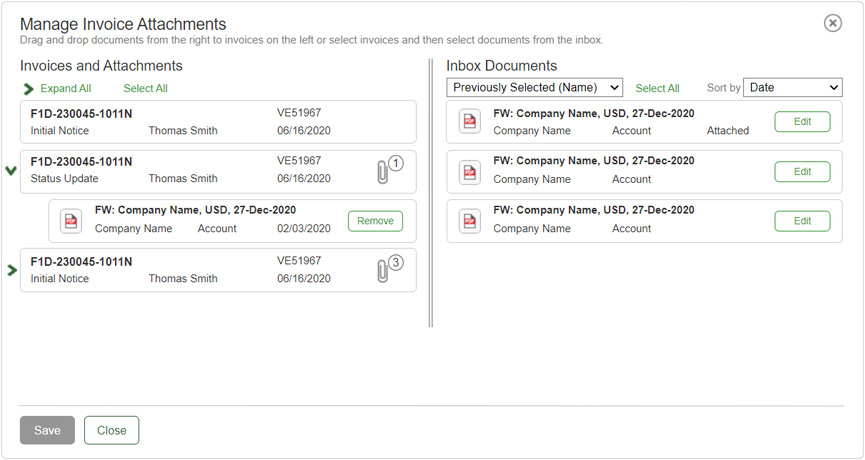Screen dimensions: 865x460
Task: Click Select All in Inbox Documents
Action: tap(657, 89)
